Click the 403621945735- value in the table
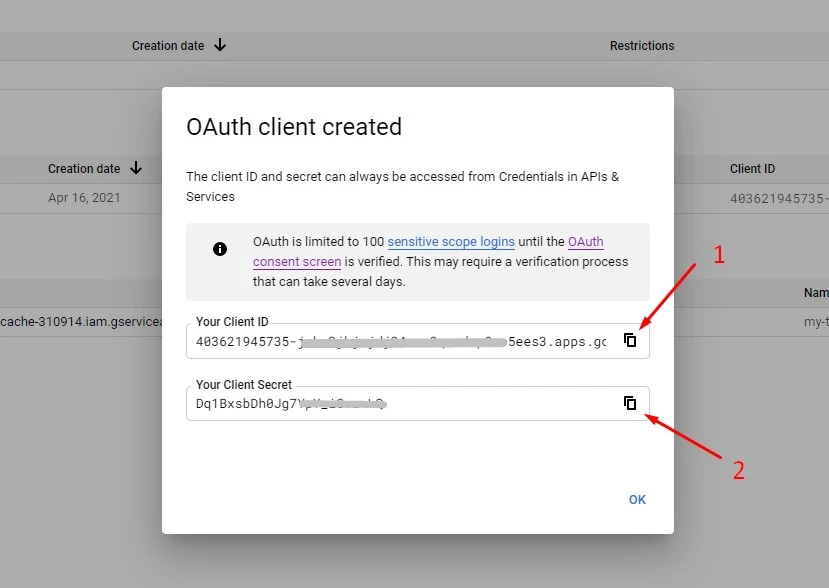This screenshot has width=829, height=588. pyautogui.click(x=778, y=198)
